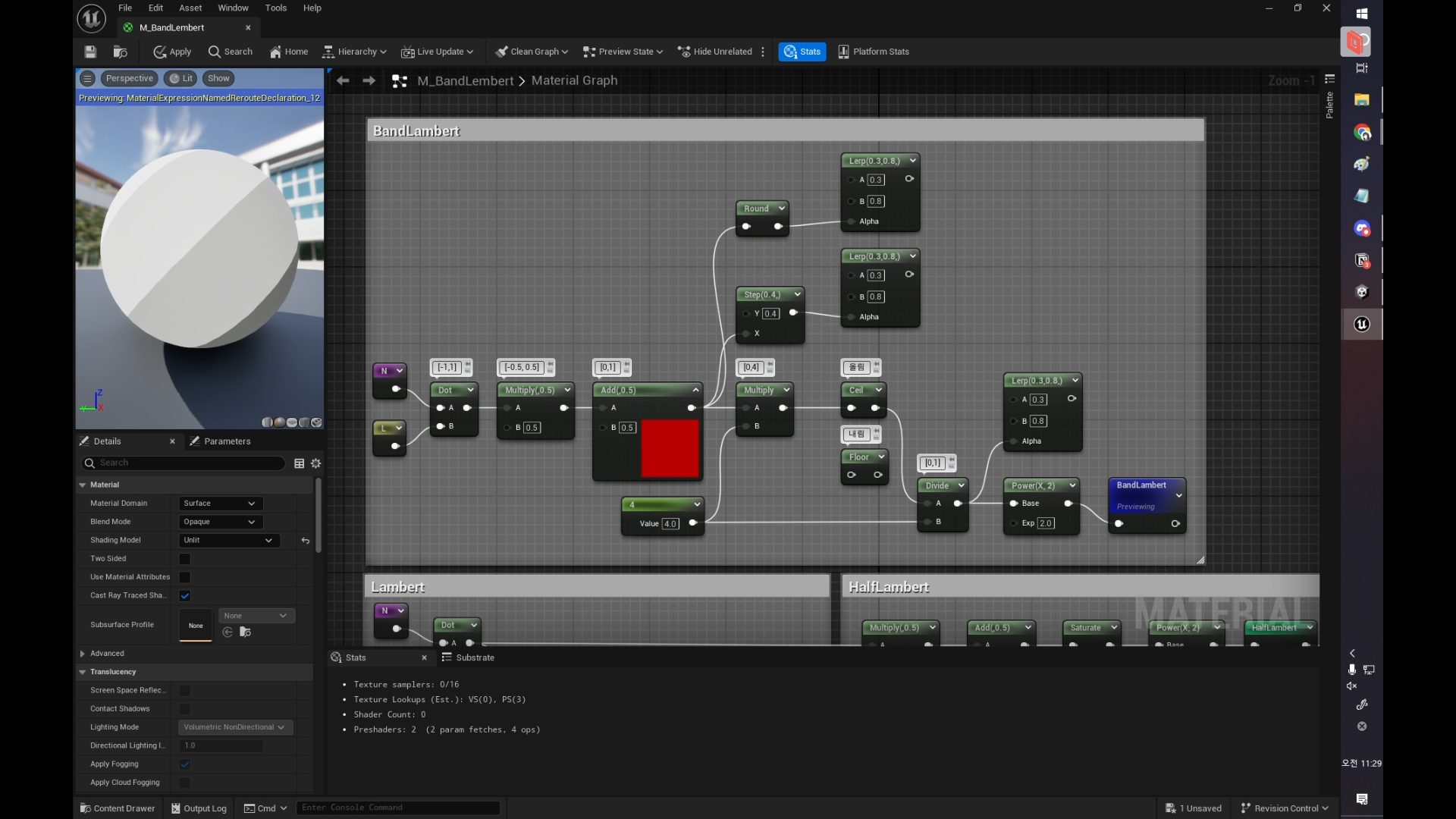Expand the Advanced section
The height and width of the screenshot is (819, 1456).
coord(83,654)
